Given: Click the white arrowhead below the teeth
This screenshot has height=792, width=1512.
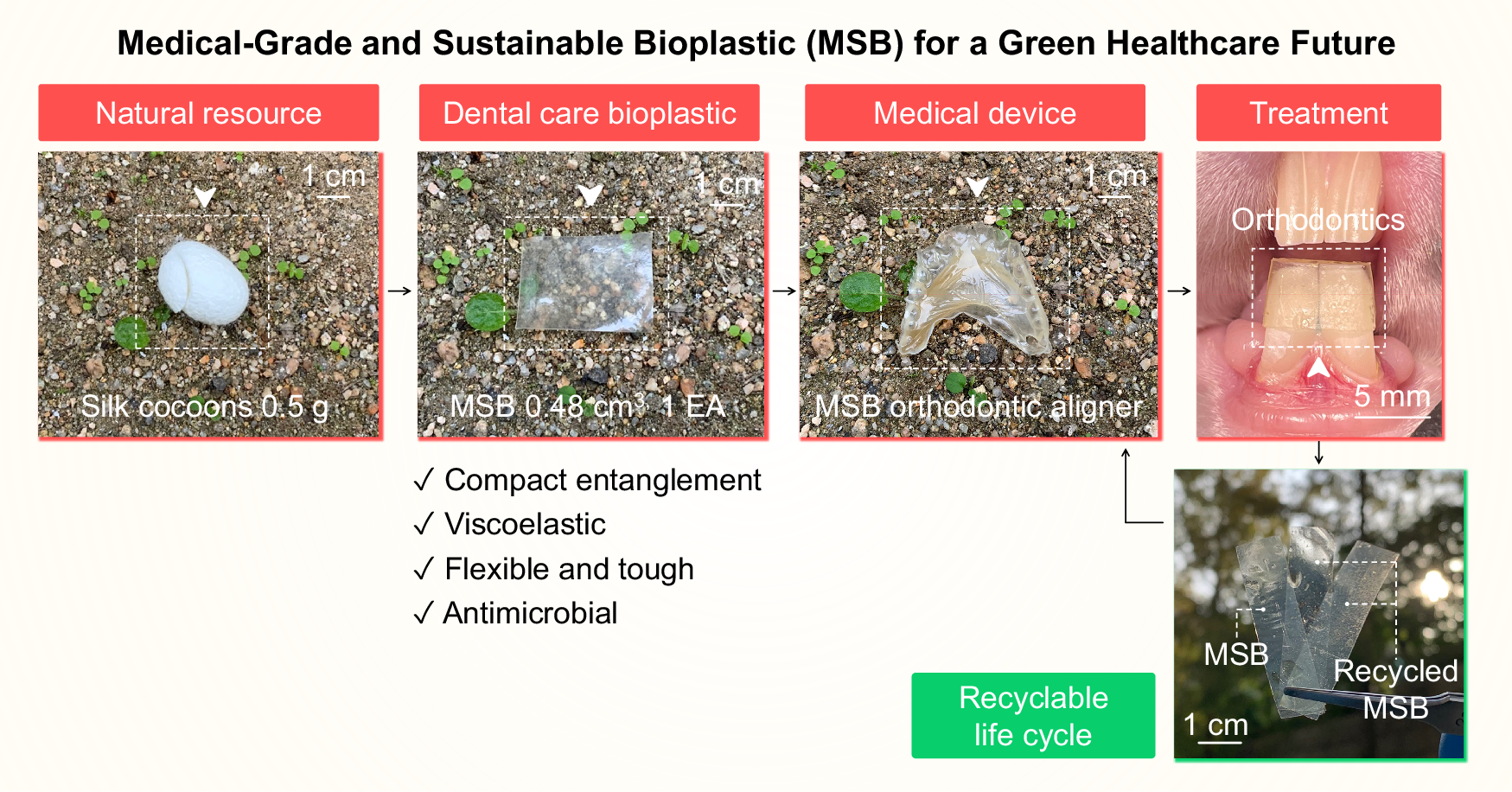Looking at the screenshot, I should 1317,367.
